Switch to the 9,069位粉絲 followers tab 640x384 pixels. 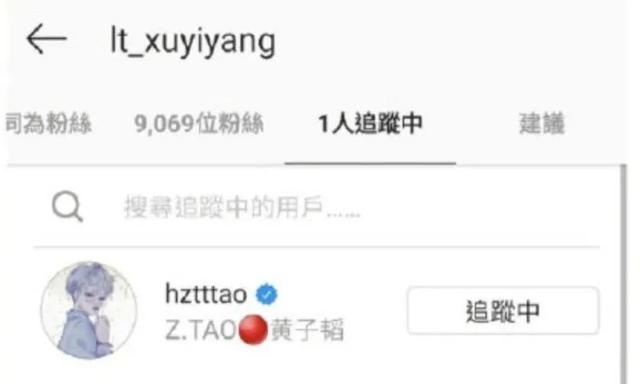coord(199,124)
